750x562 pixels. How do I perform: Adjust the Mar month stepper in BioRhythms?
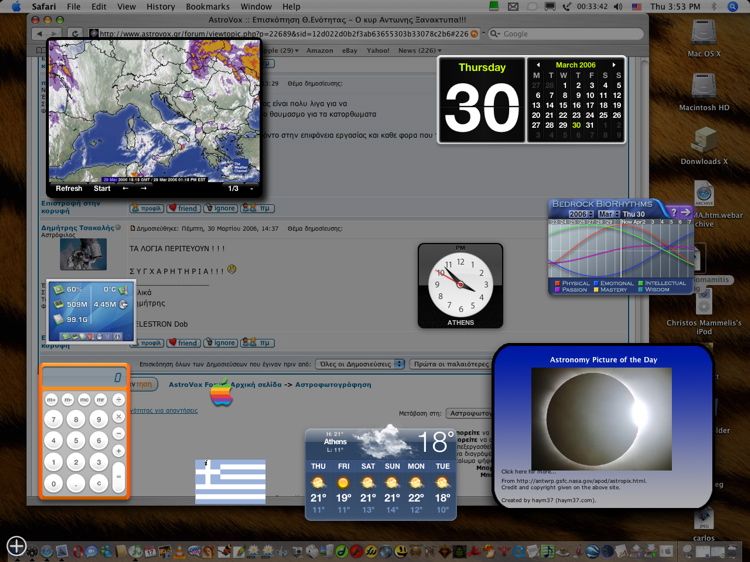click(617, 214)
